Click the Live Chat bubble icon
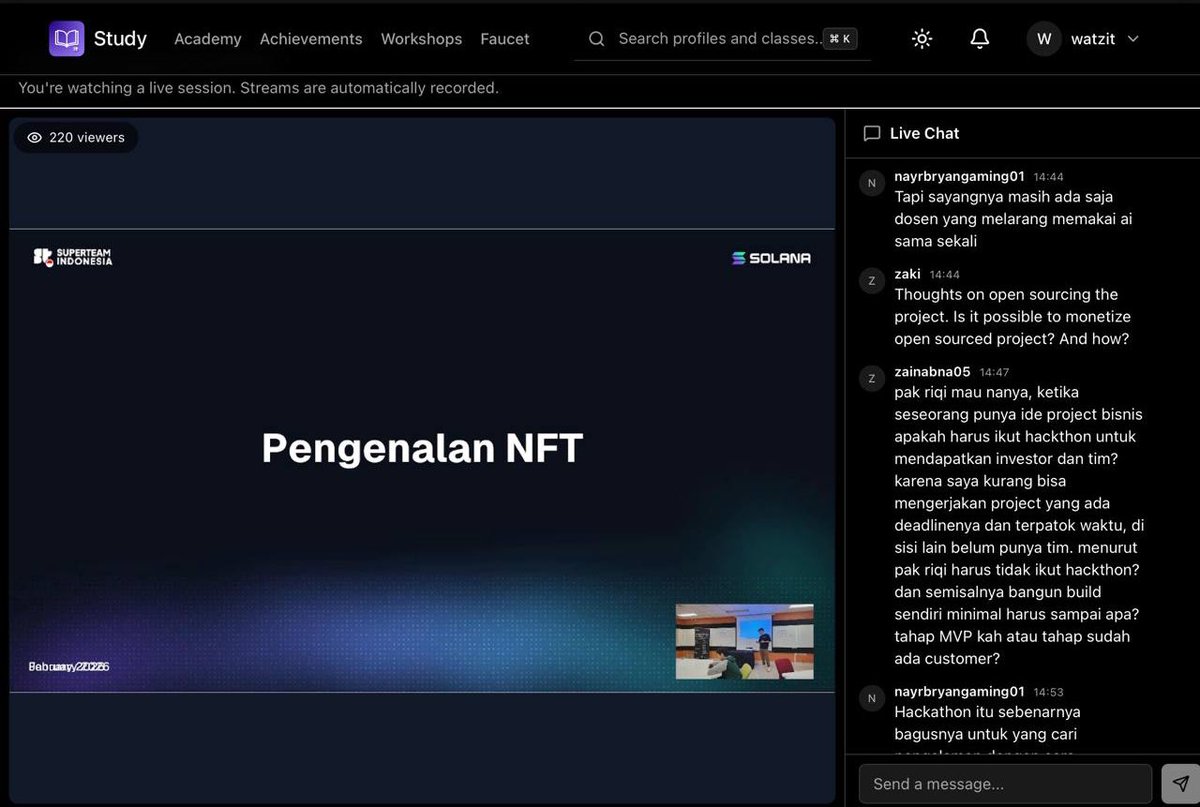Screen dimensions: 1200x807 [872, 132]
